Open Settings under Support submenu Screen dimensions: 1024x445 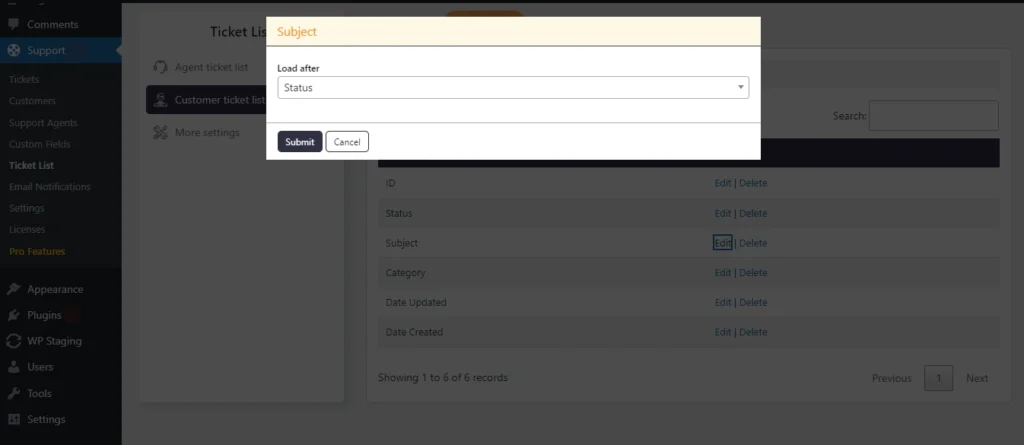click(x=27, y=208)
